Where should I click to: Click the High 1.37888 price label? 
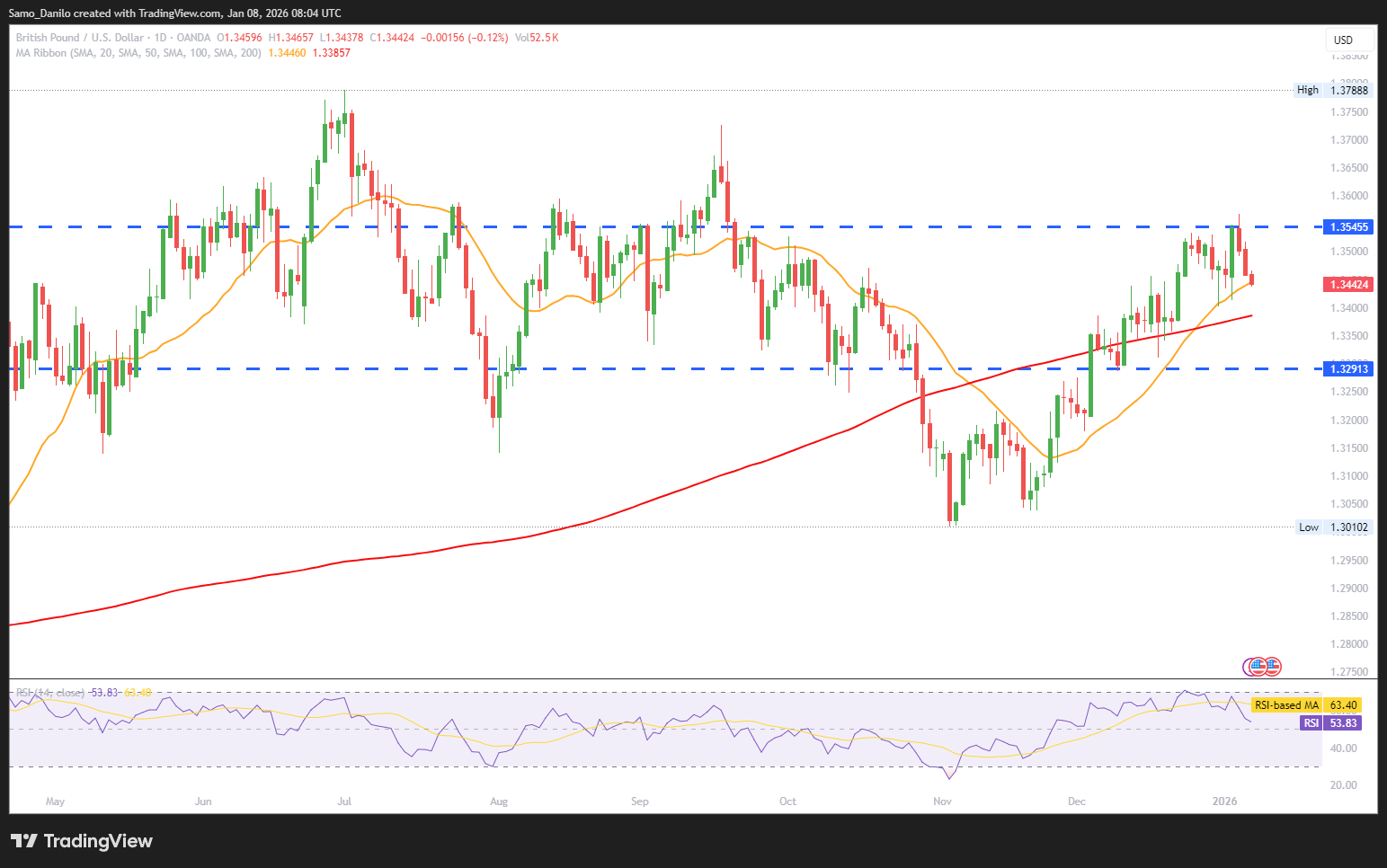pos(1333,90)
